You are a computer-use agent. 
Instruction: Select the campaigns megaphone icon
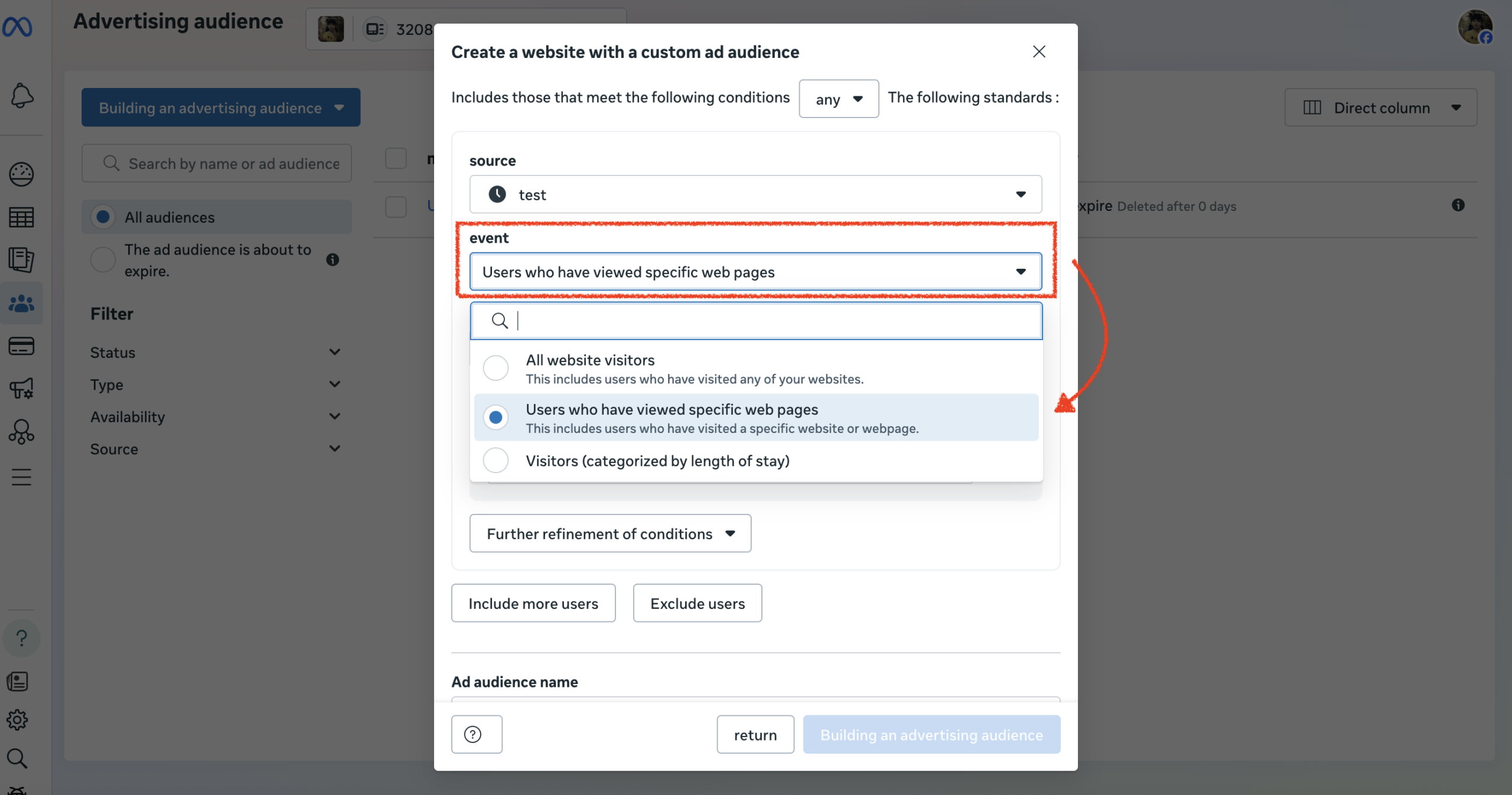click(x=21, y=389)
